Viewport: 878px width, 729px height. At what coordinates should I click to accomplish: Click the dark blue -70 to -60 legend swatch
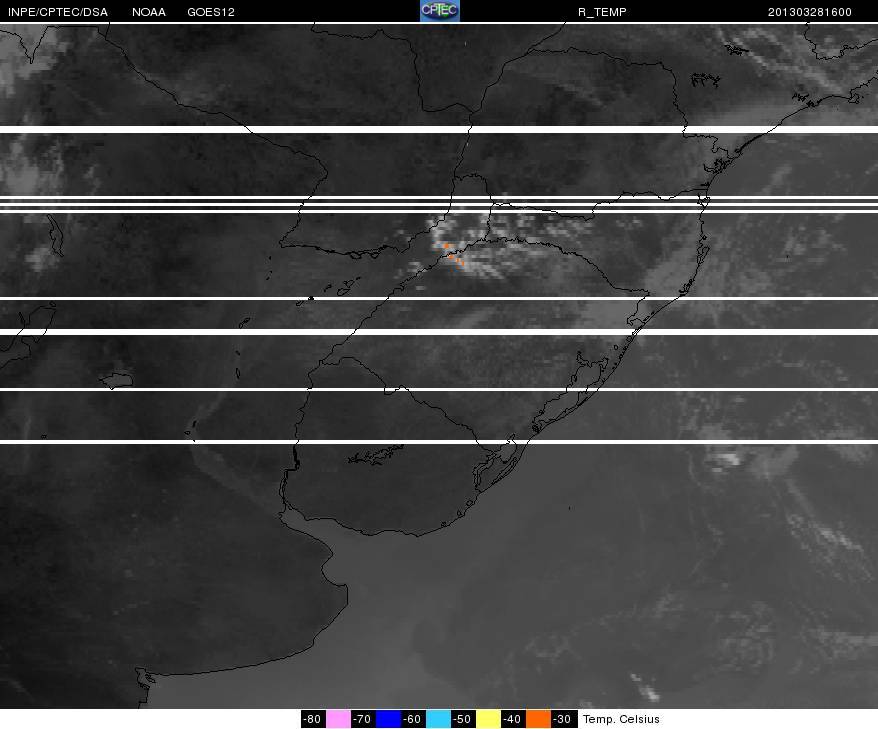389,719
